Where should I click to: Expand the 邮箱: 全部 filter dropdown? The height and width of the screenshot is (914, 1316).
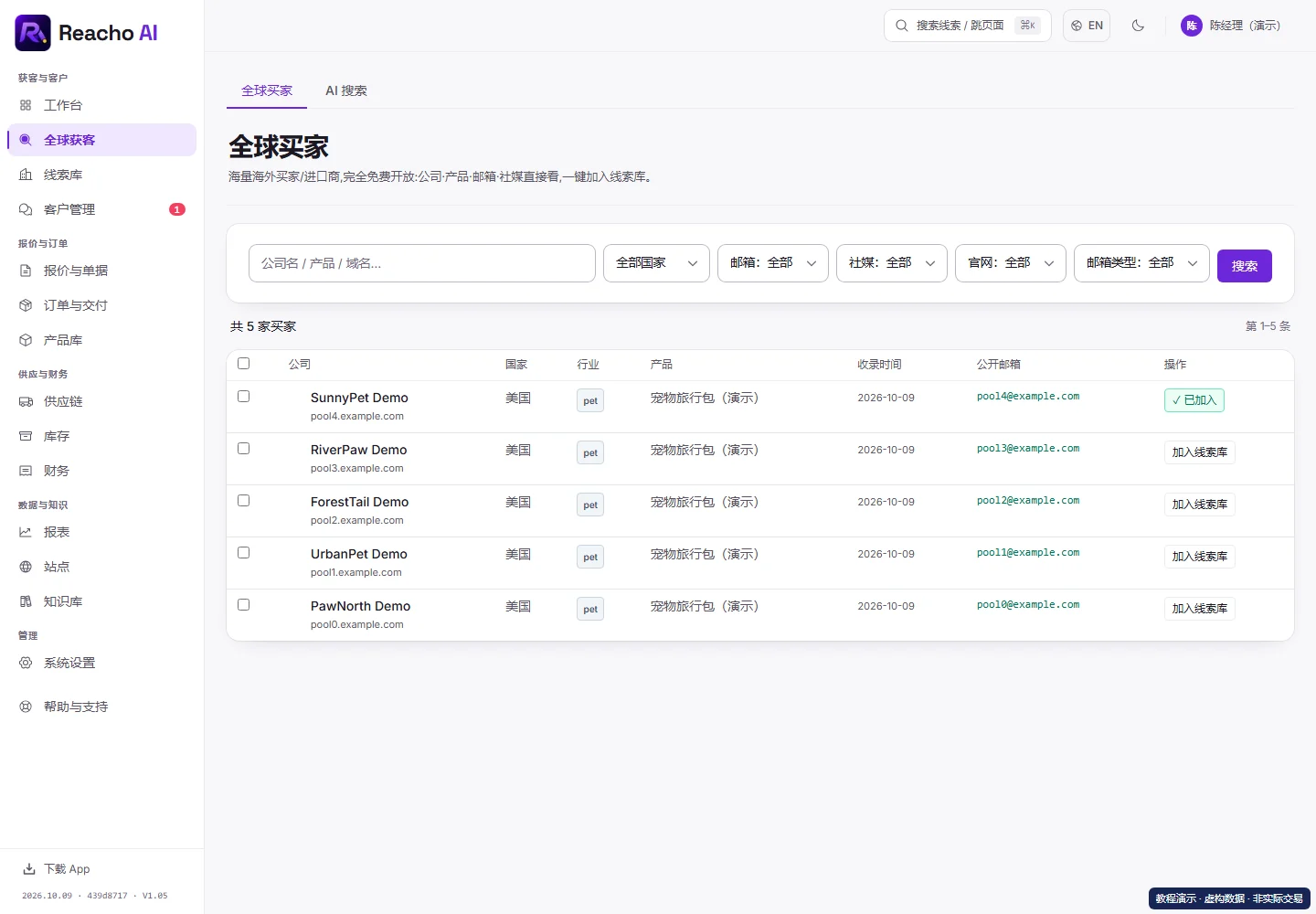(773, 263)
